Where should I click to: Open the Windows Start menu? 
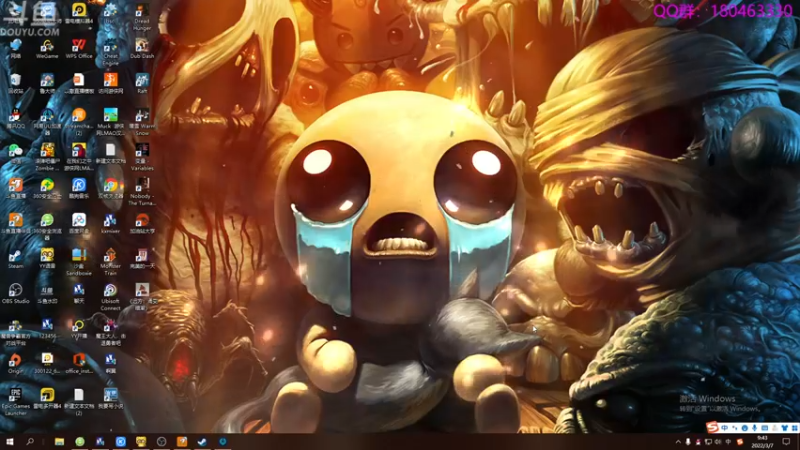[9, 441]
